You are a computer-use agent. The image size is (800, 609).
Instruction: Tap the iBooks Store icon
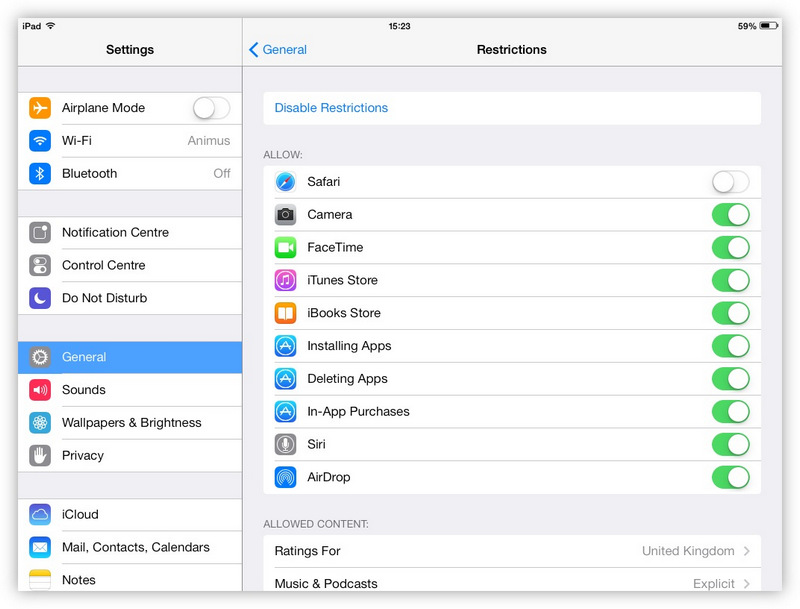point(285,313)
